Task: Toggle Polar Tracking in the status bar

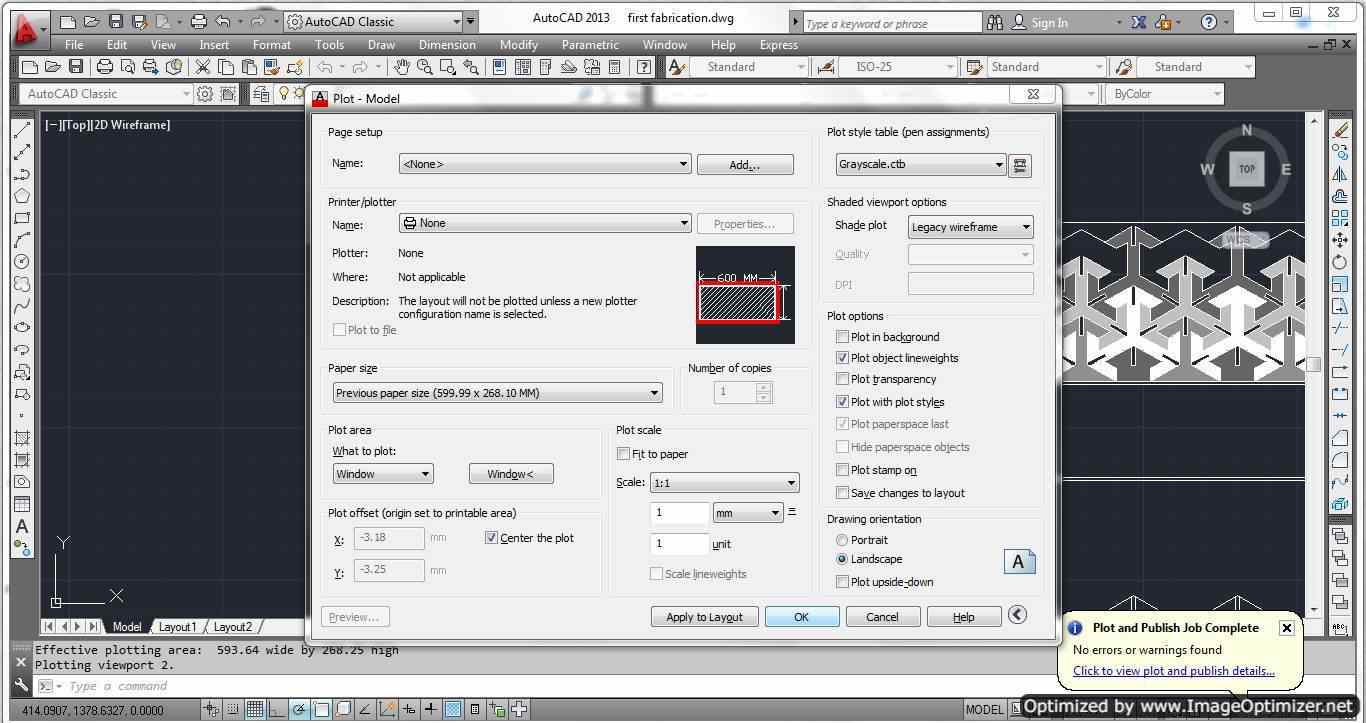Action: (x=299, y=710)
